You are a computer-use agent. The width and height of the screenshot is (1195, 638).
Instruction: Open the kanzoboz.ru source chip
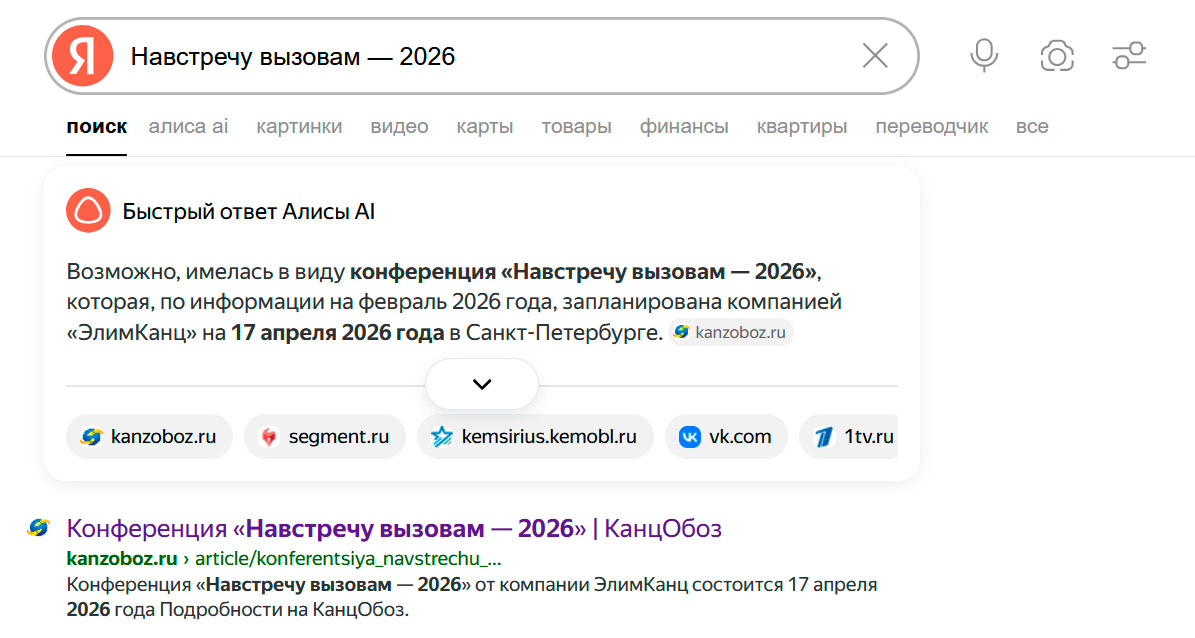(149, 437)
